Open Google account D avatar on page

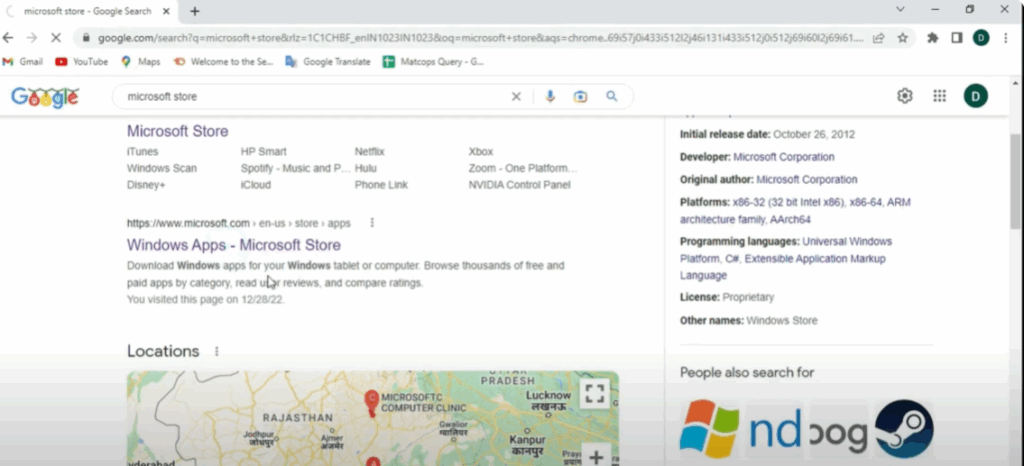tap(976, 97)
